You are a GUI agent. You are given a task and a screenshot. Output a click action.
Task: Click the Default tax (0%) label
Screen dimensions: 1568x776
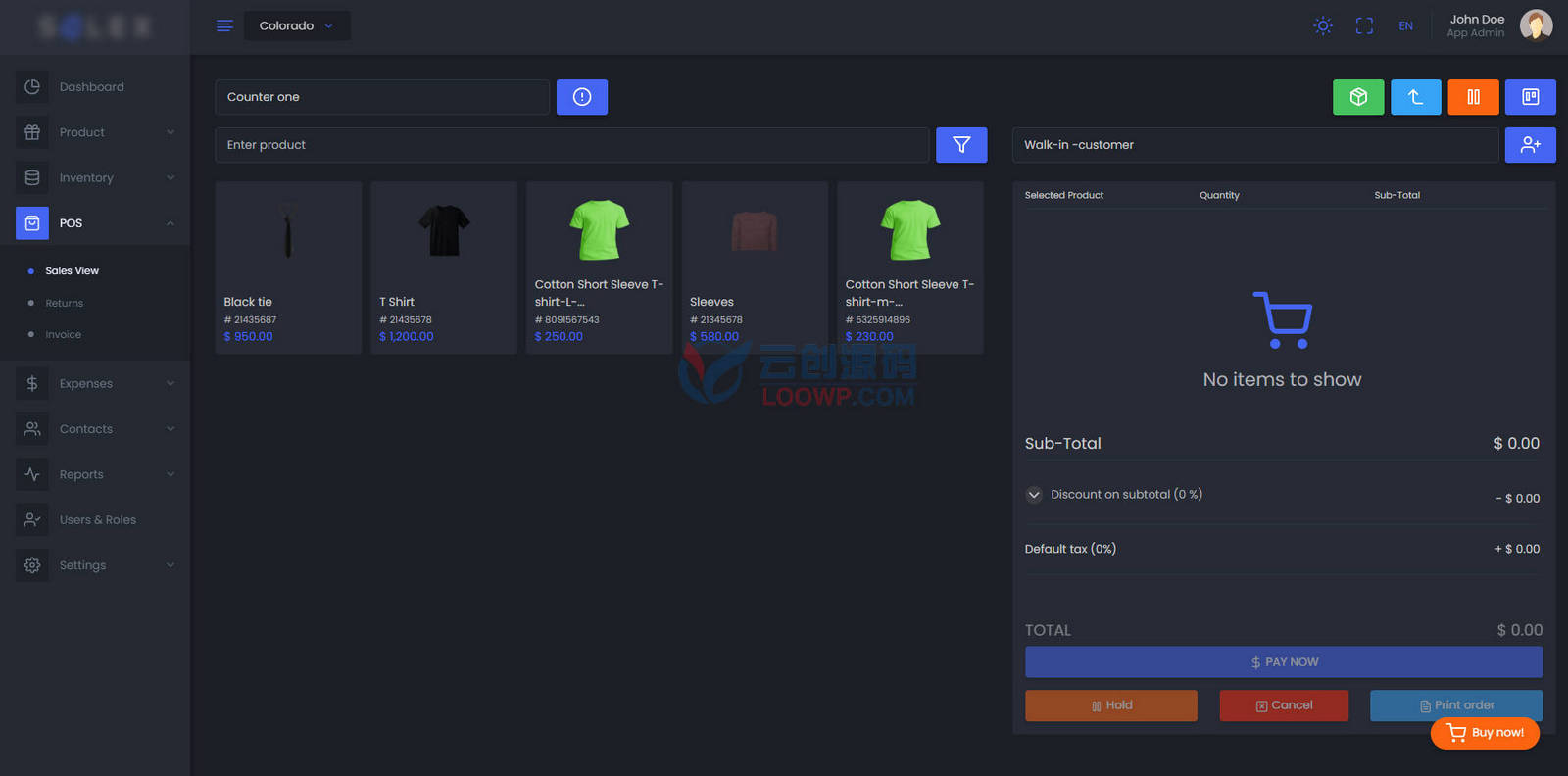pyautogui.click(x=1070, y=549)
